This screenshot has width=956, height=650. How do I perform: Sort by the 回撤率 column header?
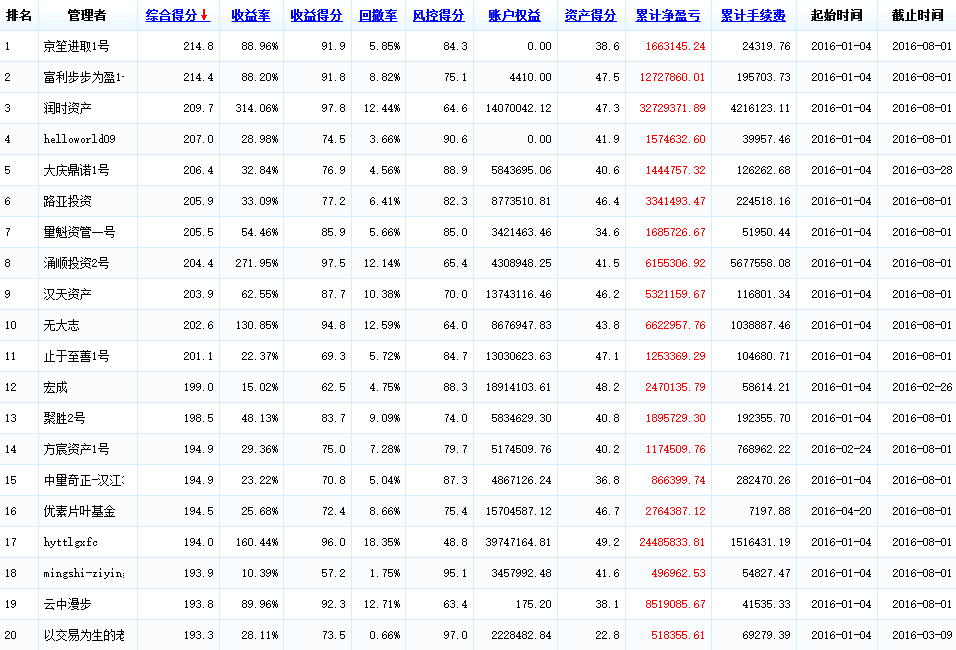click(378, 15)
